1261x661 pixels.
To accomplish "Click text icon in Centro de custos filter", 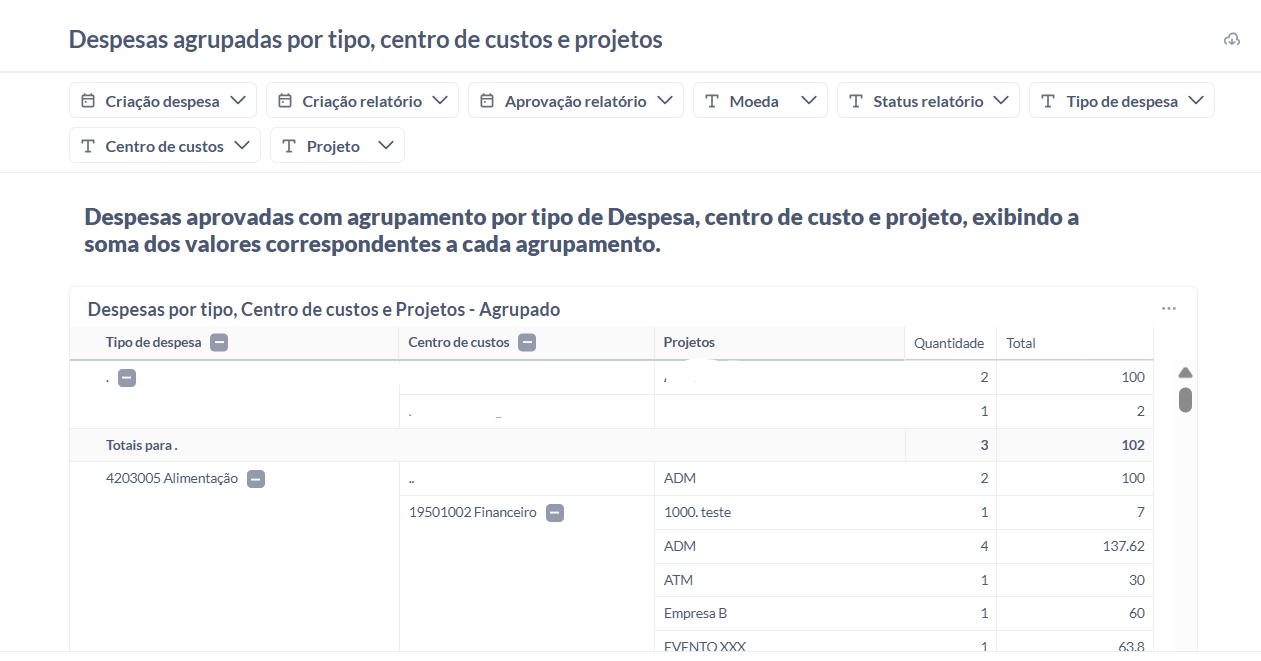I will (88, 146).
